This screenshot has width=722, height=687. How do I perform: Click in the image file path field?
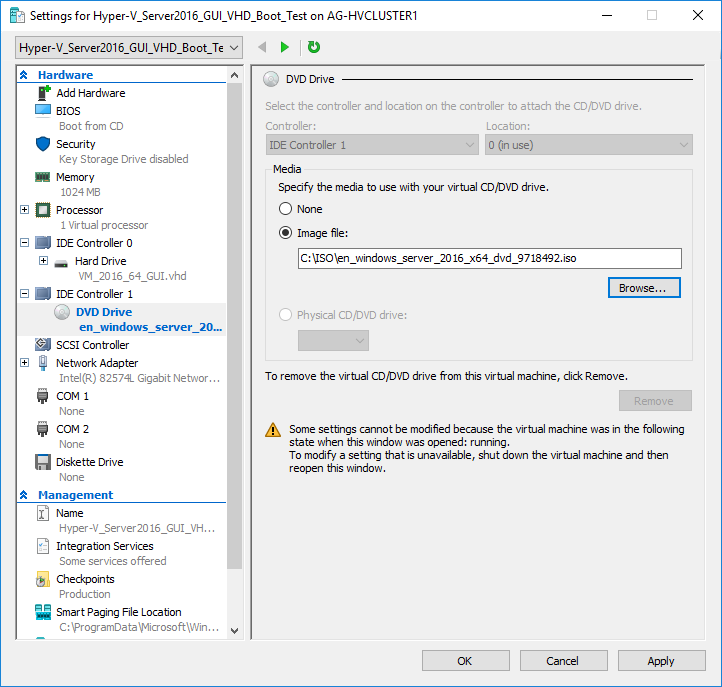click(489, 258)
